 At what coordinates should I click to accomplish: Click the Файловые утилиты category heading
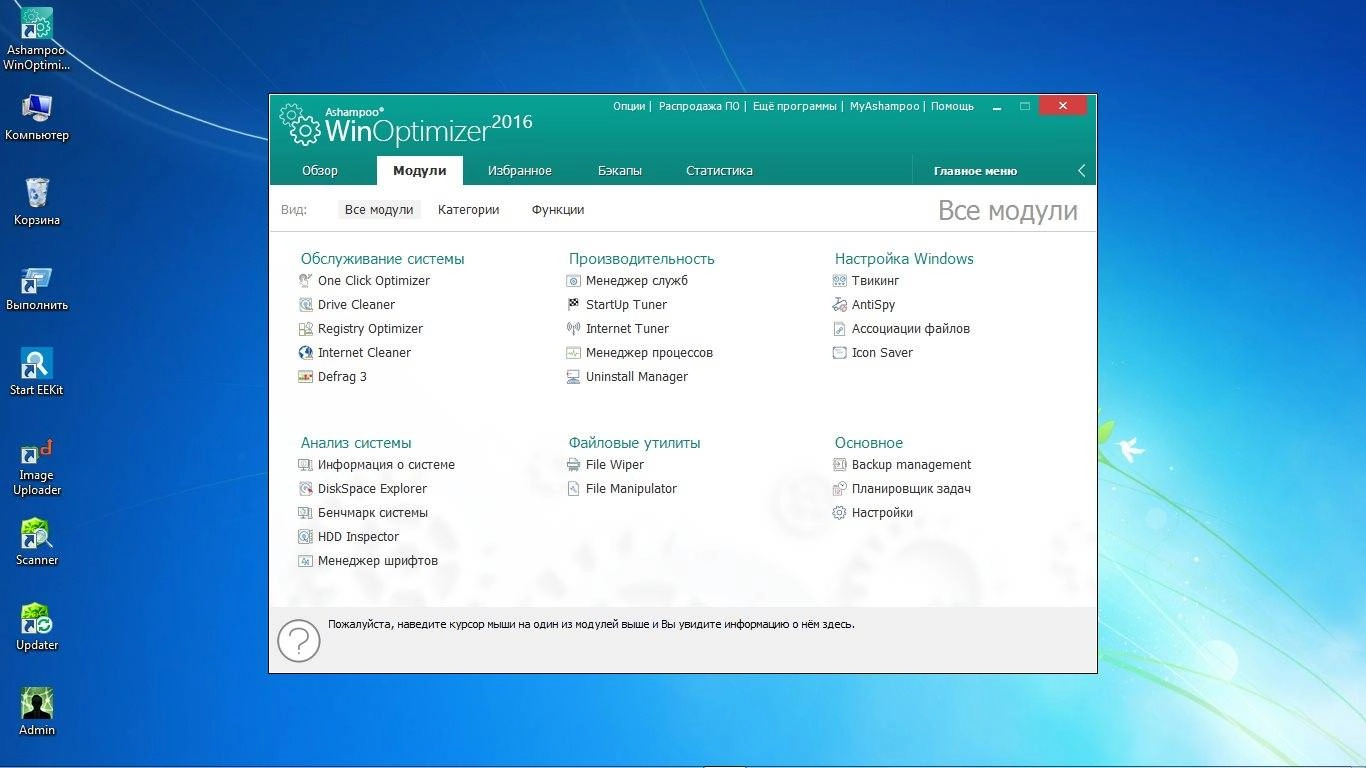click(x=635, y=443)
